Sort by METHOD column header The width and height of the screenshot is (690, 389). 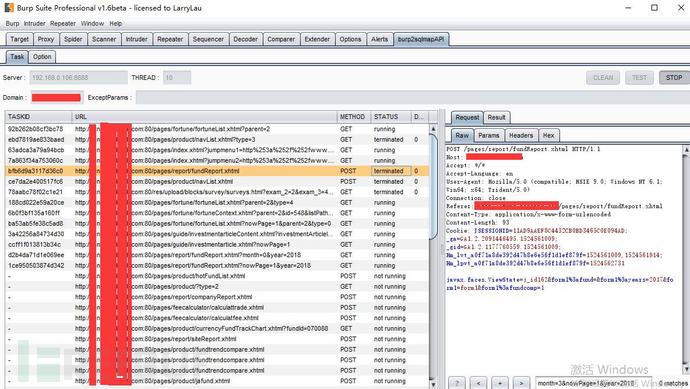pyautogui.click(x=354, y=117)
